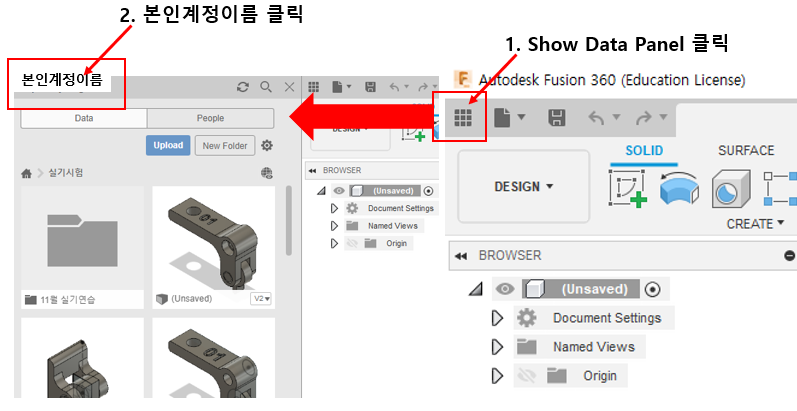Open File dropdown arrow in enlarged toolbar
This screenshot has width=797, height=411.
(x=521, y=117)
